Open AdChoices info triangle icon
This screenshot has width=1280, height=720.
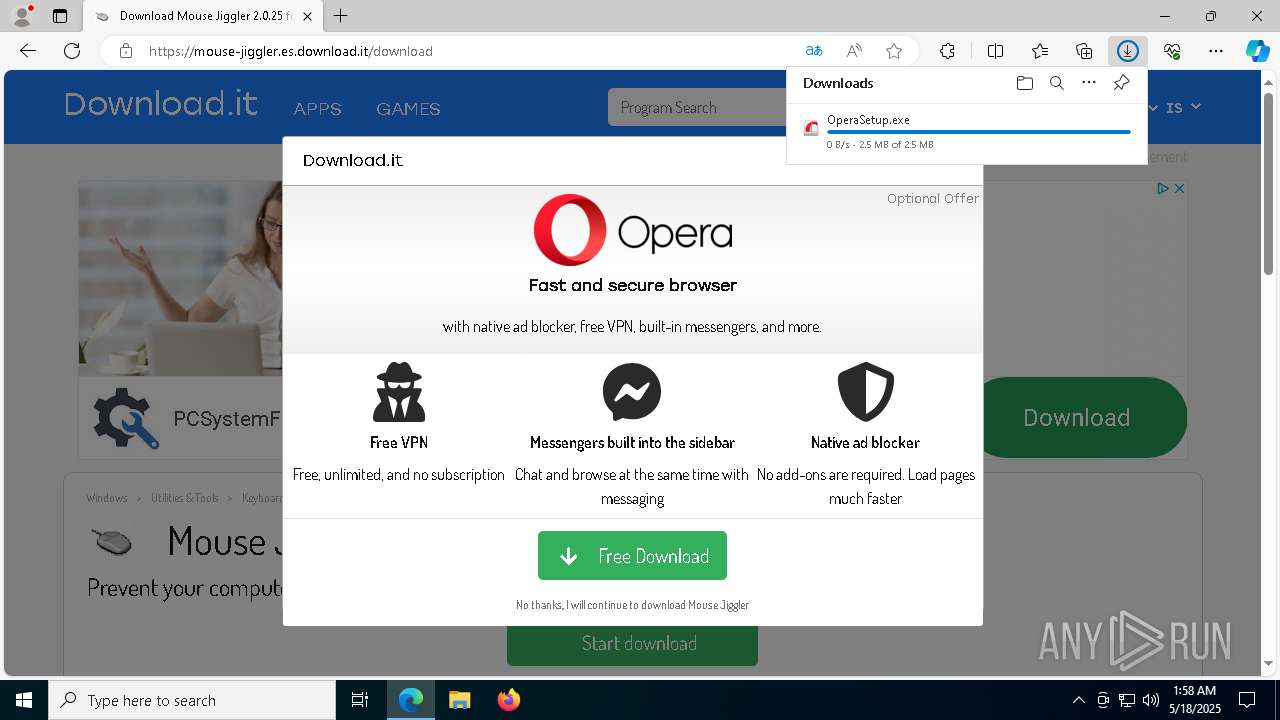1163,188
